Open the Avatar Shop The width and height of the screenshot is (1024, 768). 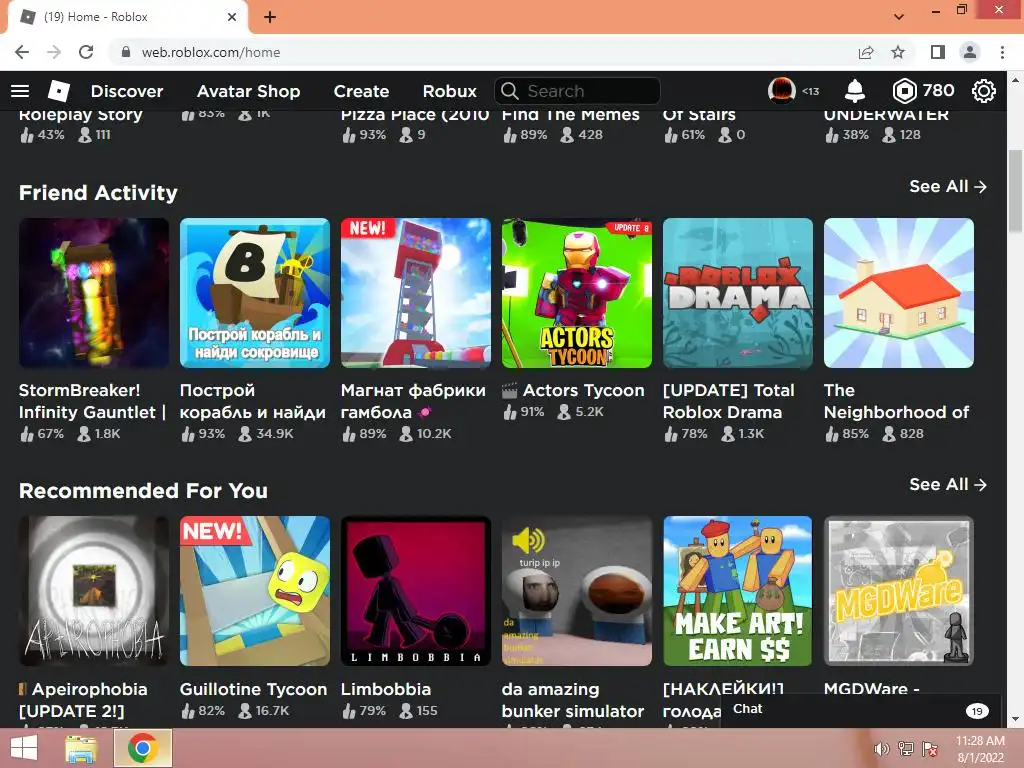248,91
